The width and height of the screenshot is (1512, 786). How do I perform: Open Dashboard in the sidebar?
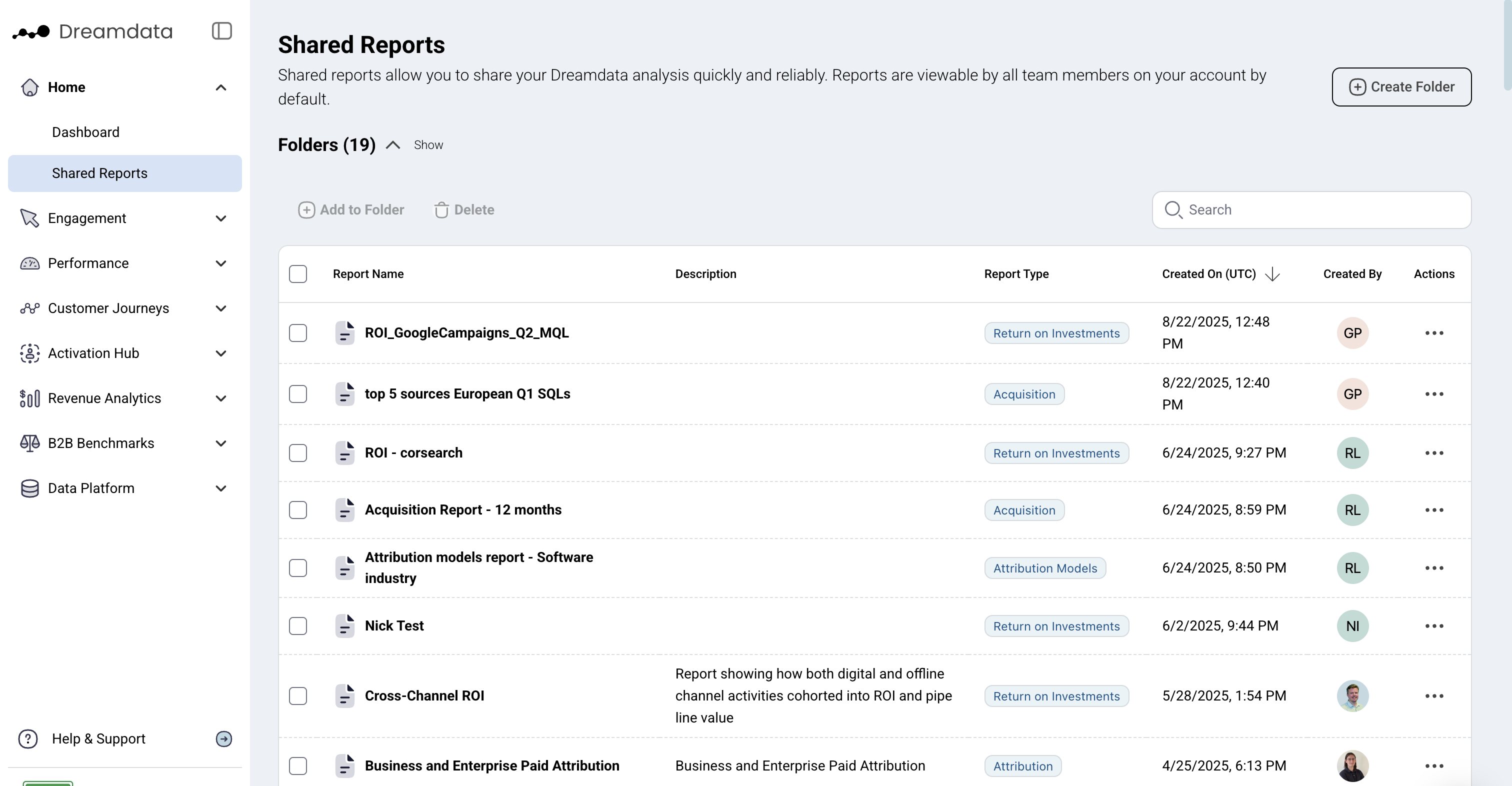85,132
